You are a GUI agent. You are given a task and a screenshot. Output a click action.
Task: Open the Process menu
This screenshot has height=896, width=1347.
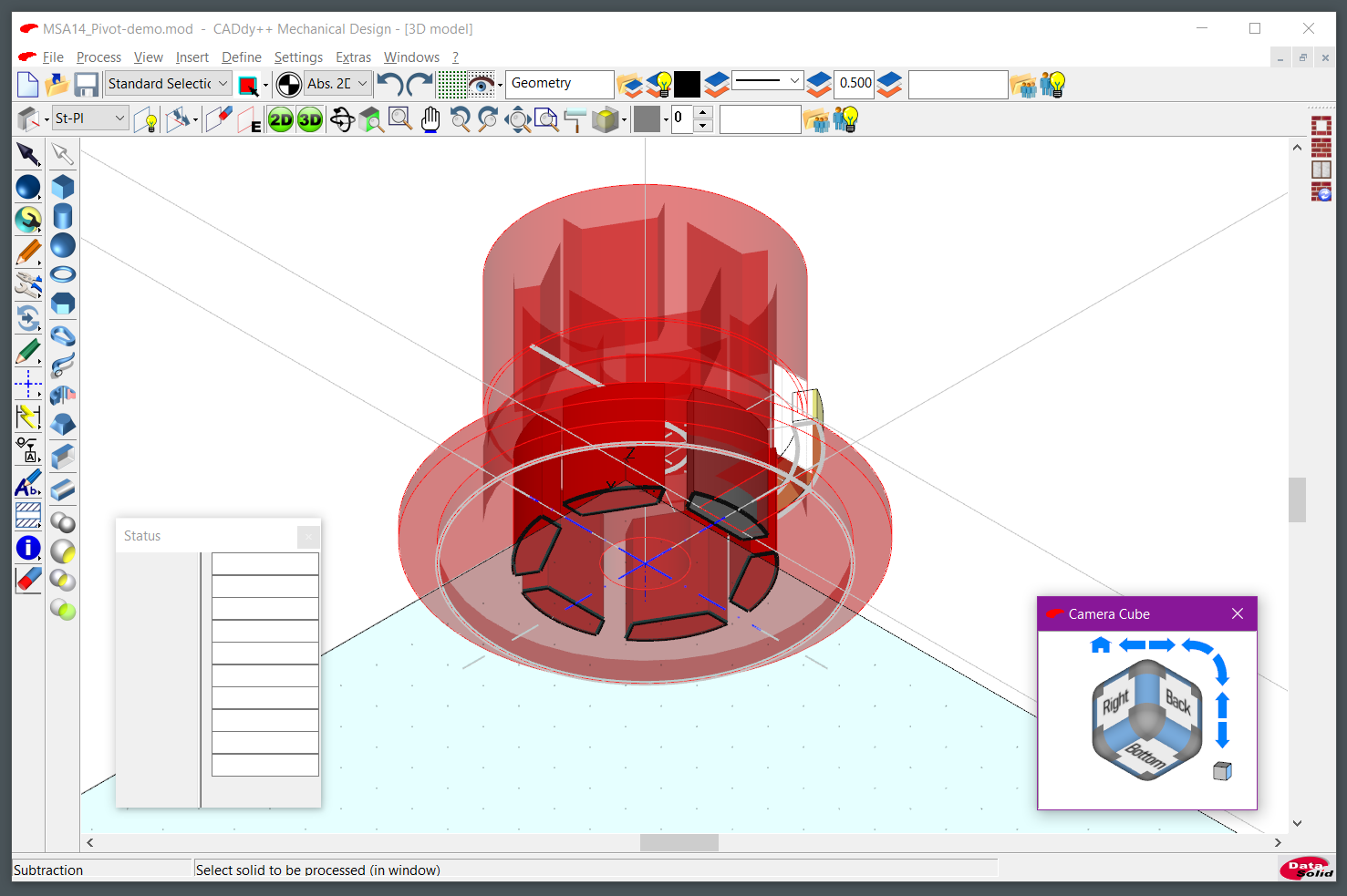98,57
